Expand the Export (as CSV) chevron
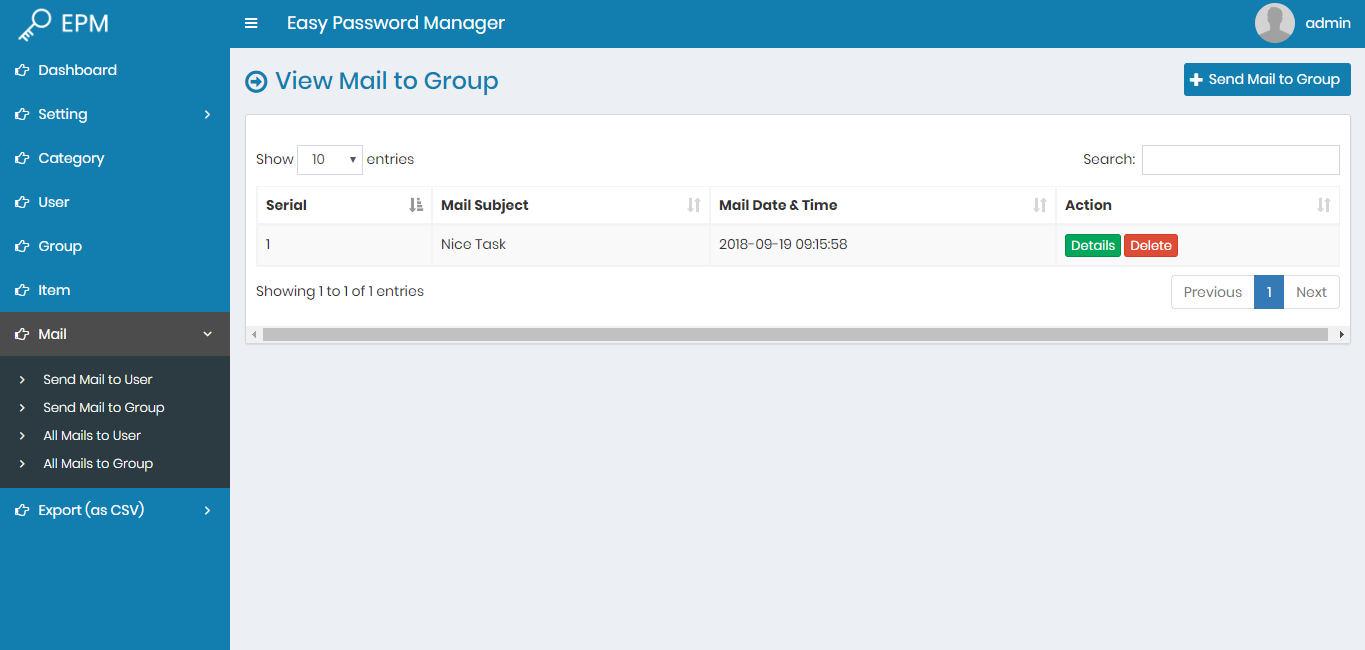This screenshot has width=1365, height=650. (x=207, y=510)
